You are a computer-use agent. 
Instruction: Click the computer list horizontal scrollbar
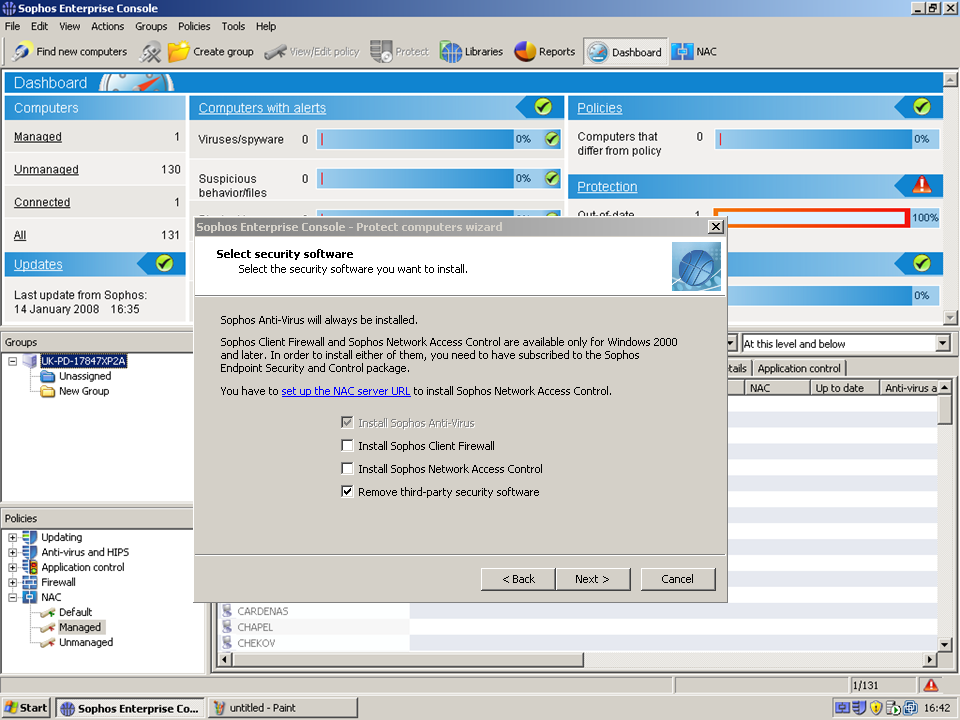click(x=408, y=659)
